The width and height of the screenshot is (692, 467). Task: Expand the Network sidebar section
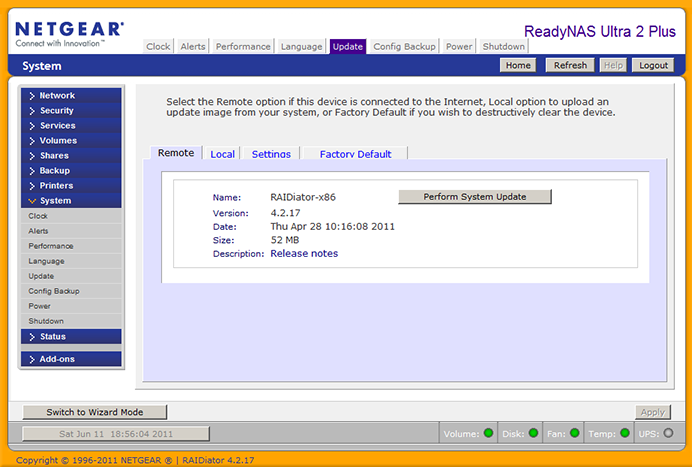coord(71,95)
